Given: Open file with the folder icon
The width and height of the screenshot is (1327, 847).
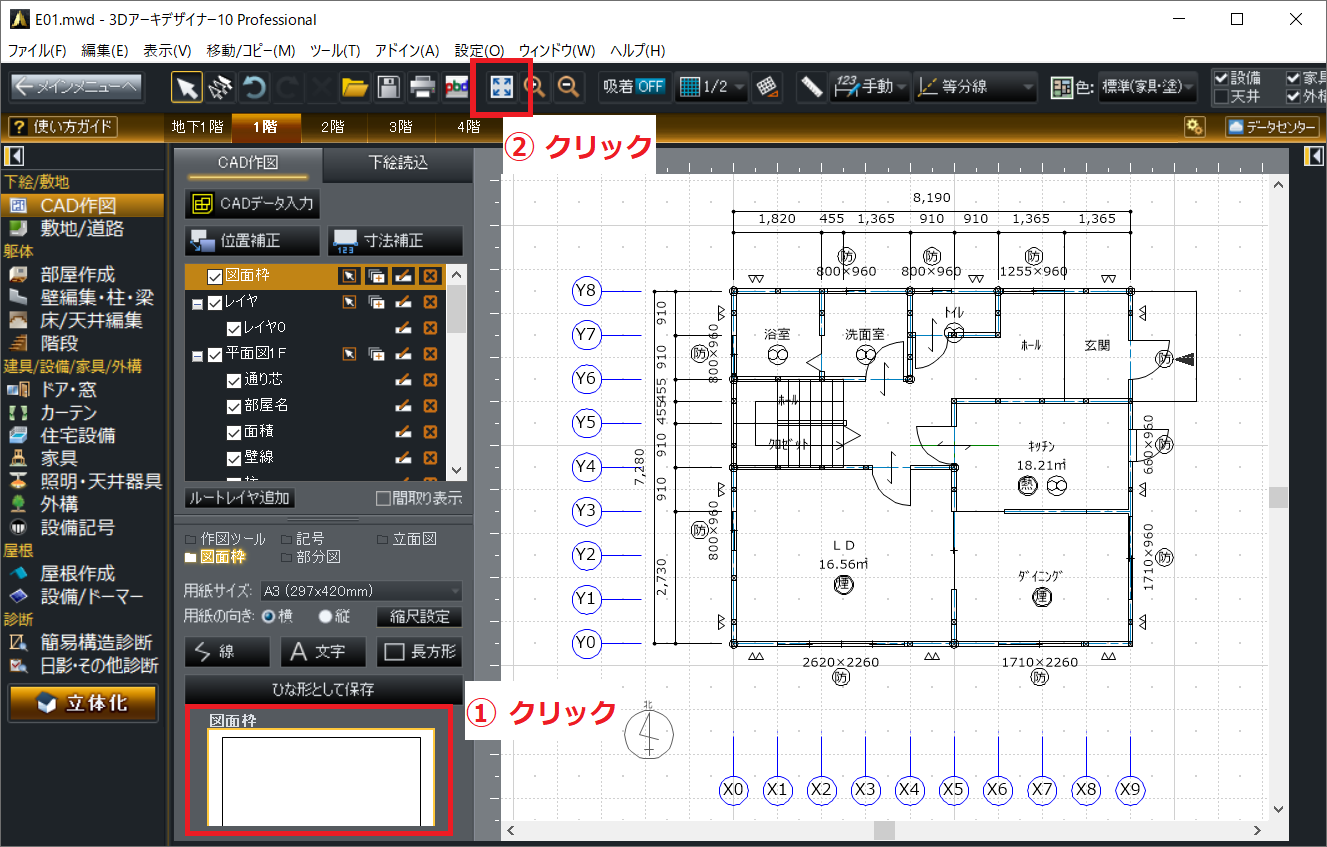Looking at the screenshot, I should (x=354, y=87).
